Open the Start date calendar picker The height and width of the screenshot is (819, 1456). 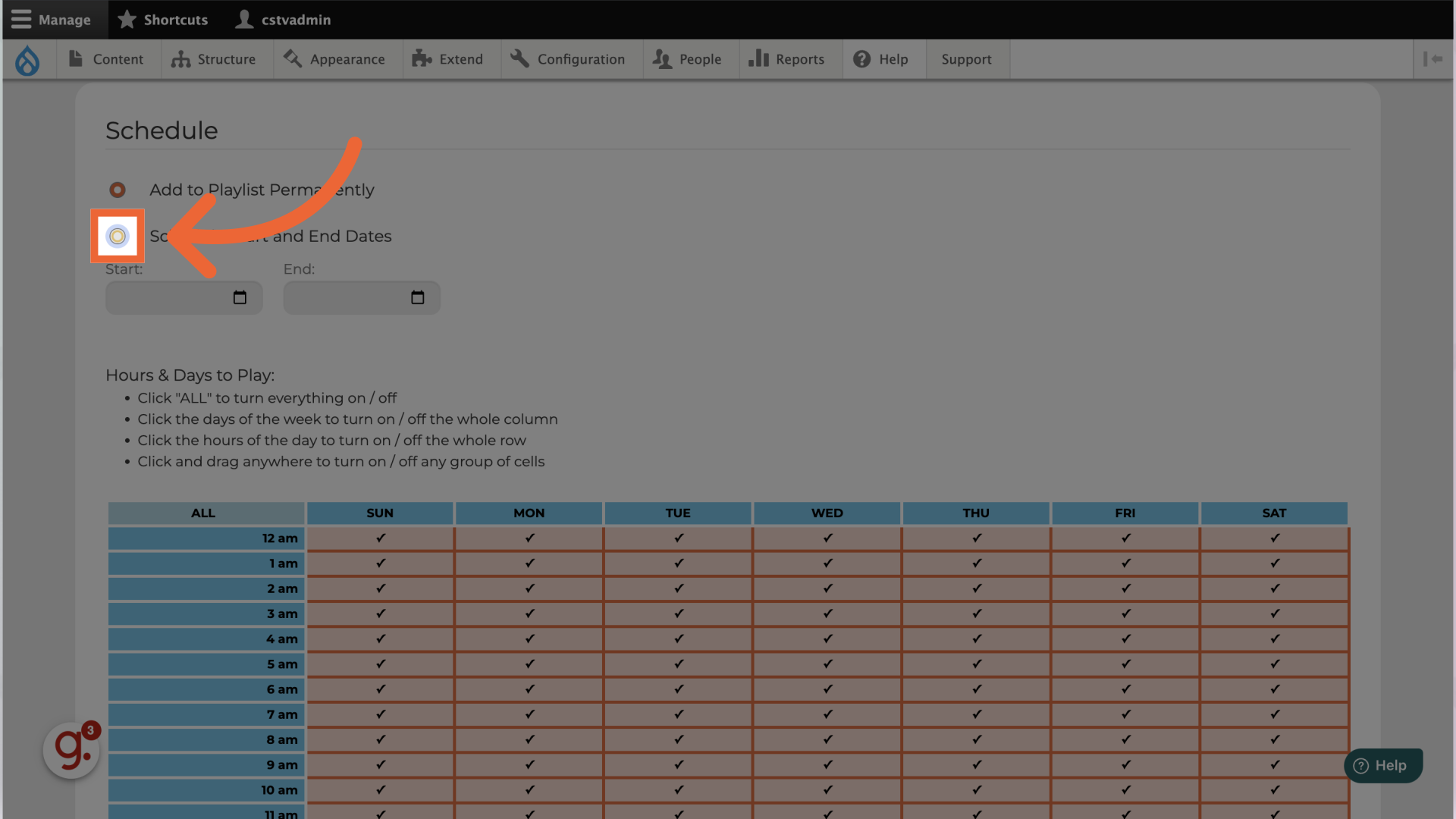[240, 297]
